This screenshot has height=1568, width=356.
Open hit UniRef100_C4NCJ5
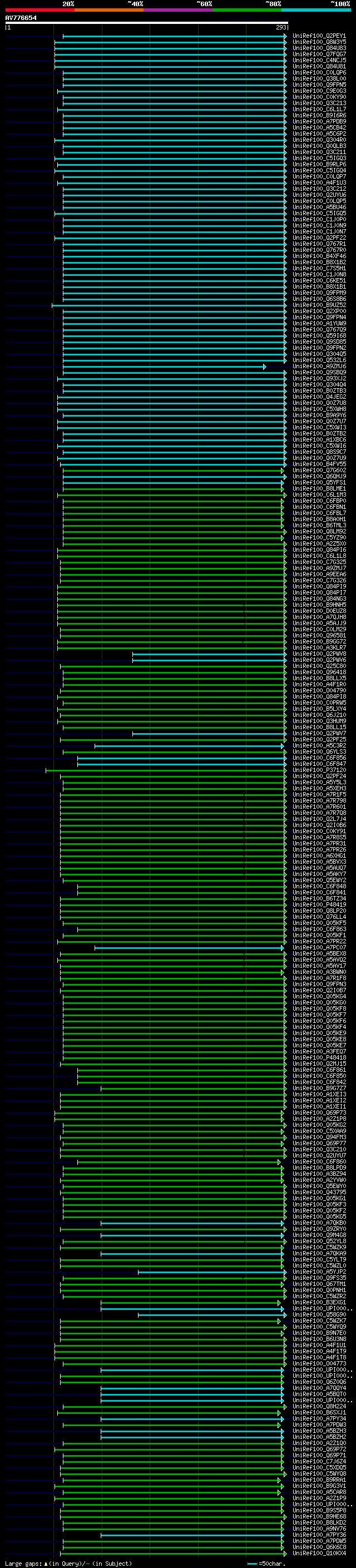tap(319, 61)
